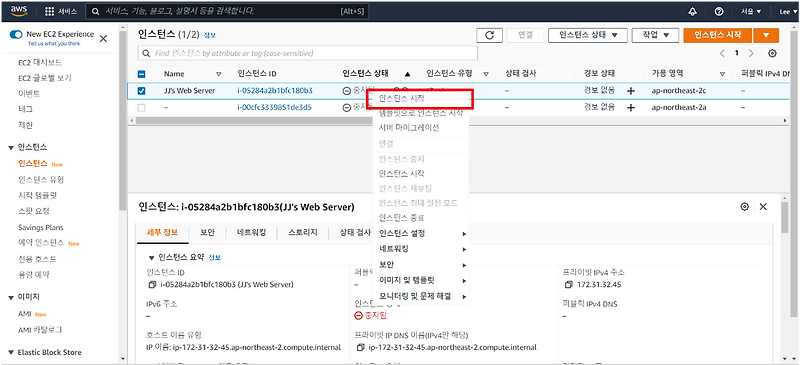Screen dimensions: 800x365
Task: Open EC2 대시보드 in sidebar
Action: [x=40, y=62]
